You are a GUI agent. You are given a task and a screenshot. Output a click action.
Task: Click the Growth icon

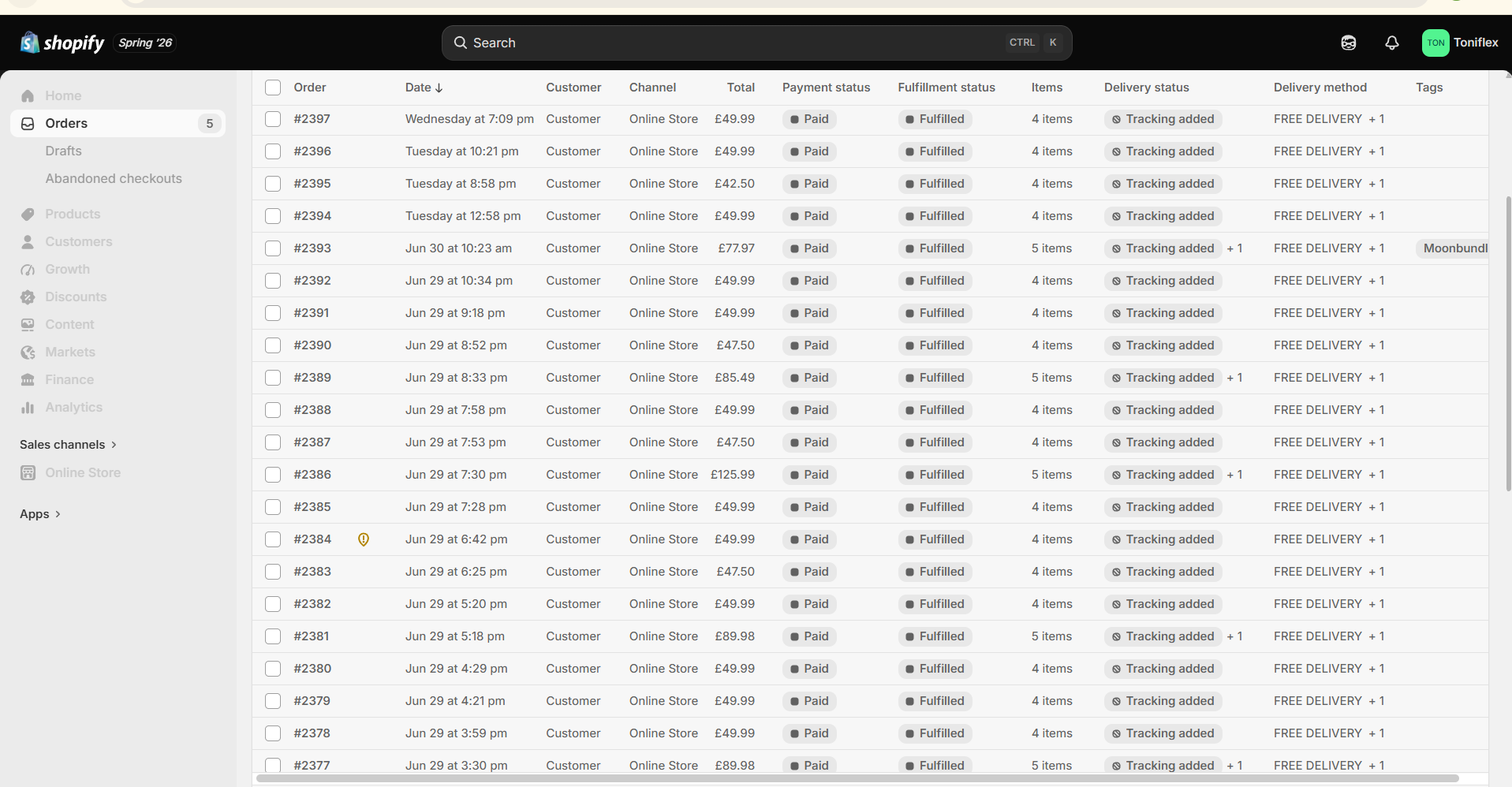[x=28, y=269]
